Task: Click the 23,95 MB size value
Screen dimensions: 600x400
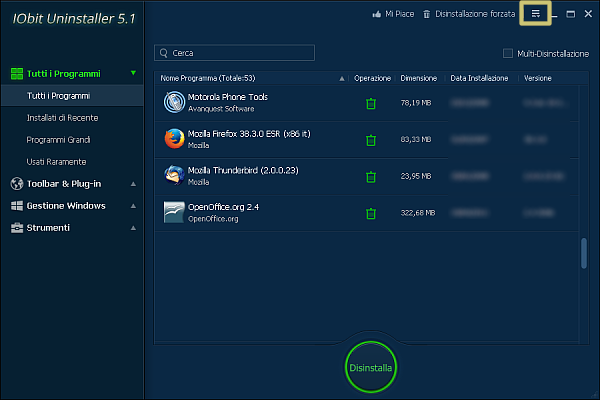Action: (416, 176)
